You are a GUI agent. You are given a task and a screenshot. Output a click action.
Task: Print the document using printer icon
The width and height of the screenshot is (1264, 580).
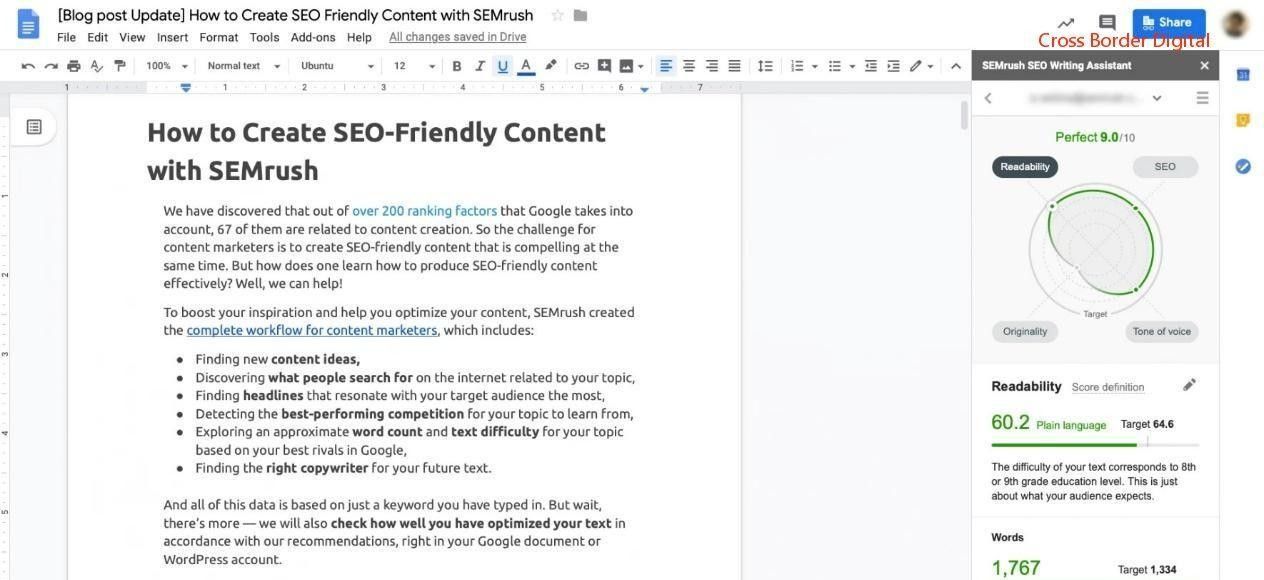[74, 66]
